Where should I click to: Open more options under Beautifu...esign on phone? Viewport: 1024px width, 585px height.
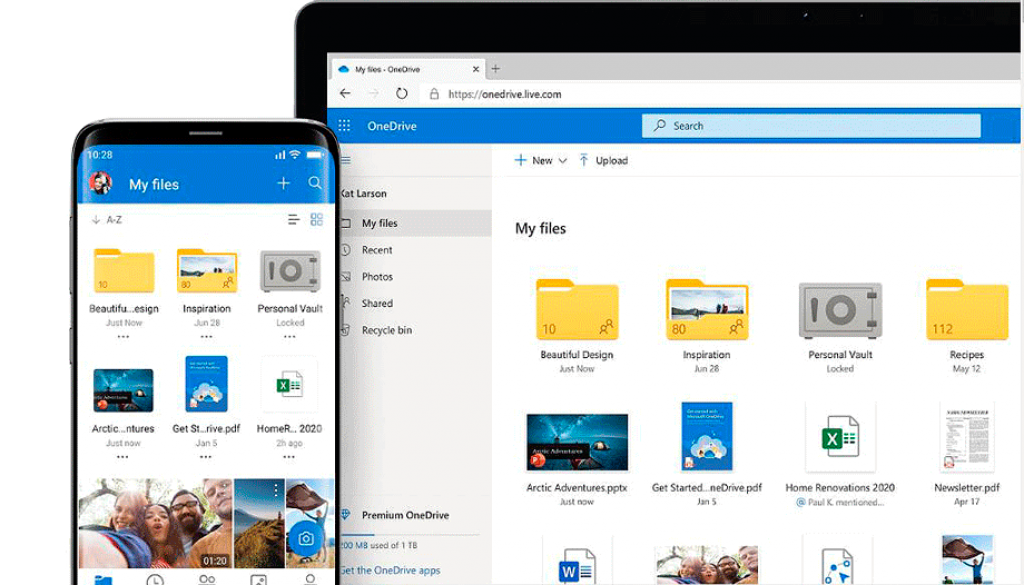point(123,337)
